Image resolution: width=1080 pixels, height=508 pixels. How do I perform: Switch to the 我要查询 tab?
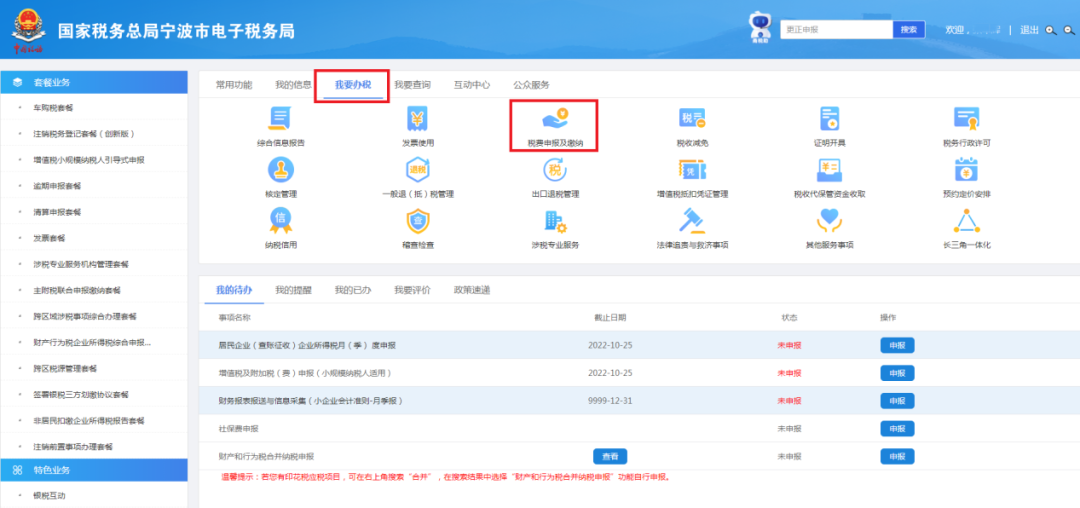(412, 85)
